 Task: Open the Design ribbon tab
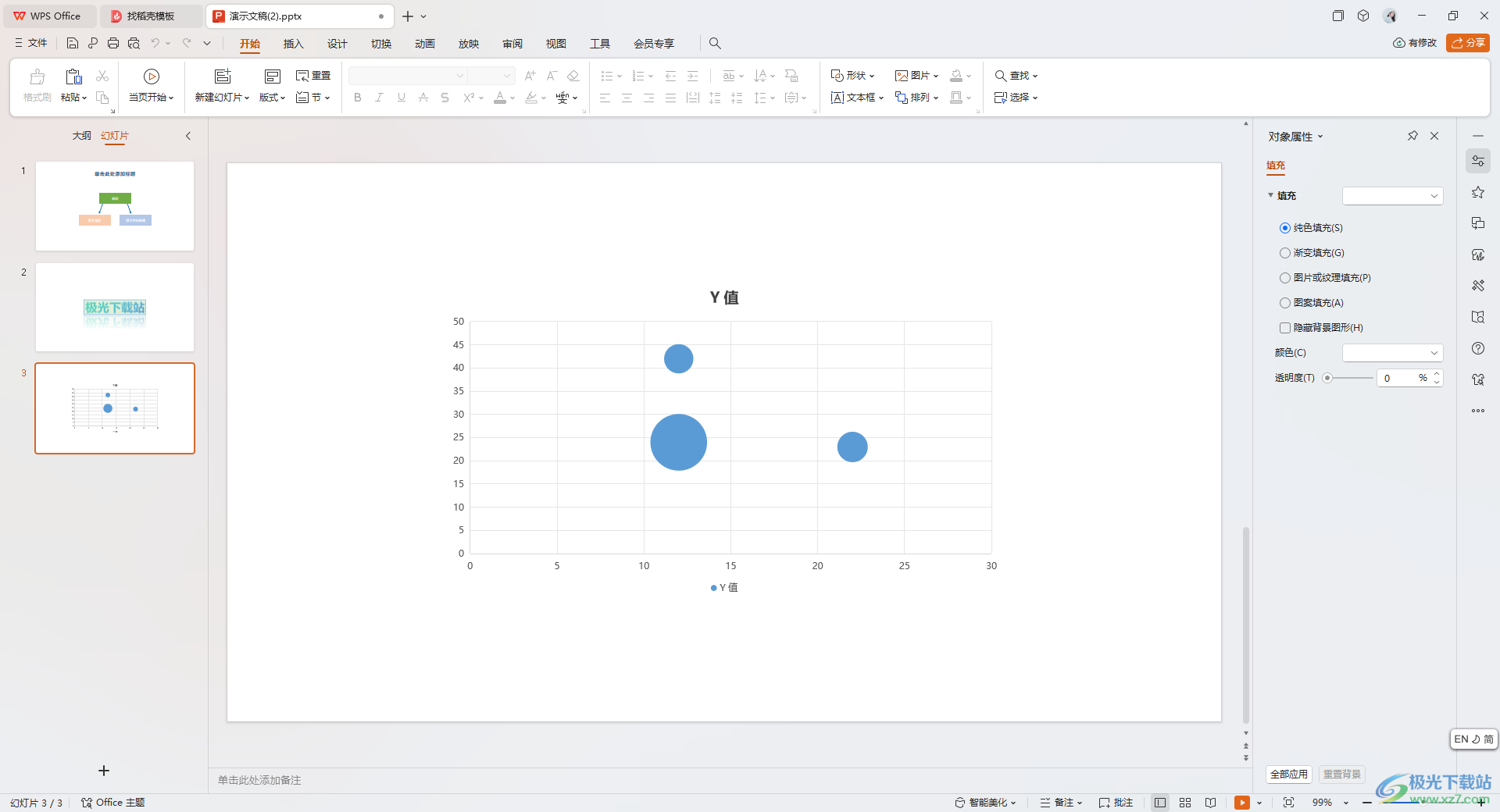click(x=337, y=44)
